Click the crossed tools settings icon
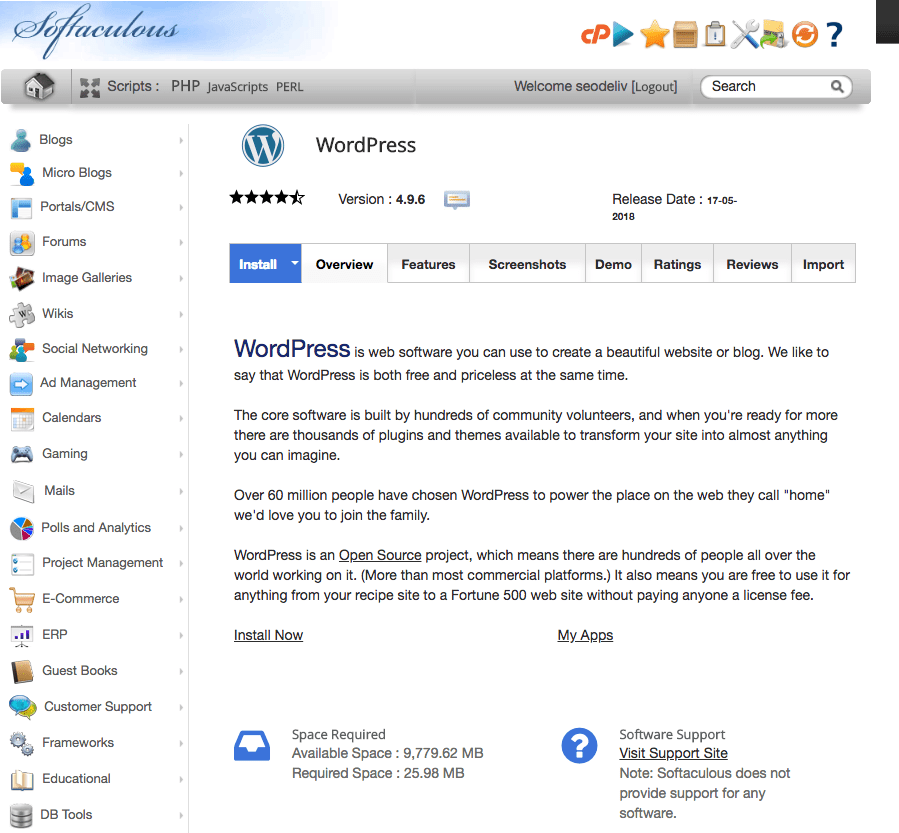Image resolution: width=899 pixels, height=833 pixels. coord(745,34)
